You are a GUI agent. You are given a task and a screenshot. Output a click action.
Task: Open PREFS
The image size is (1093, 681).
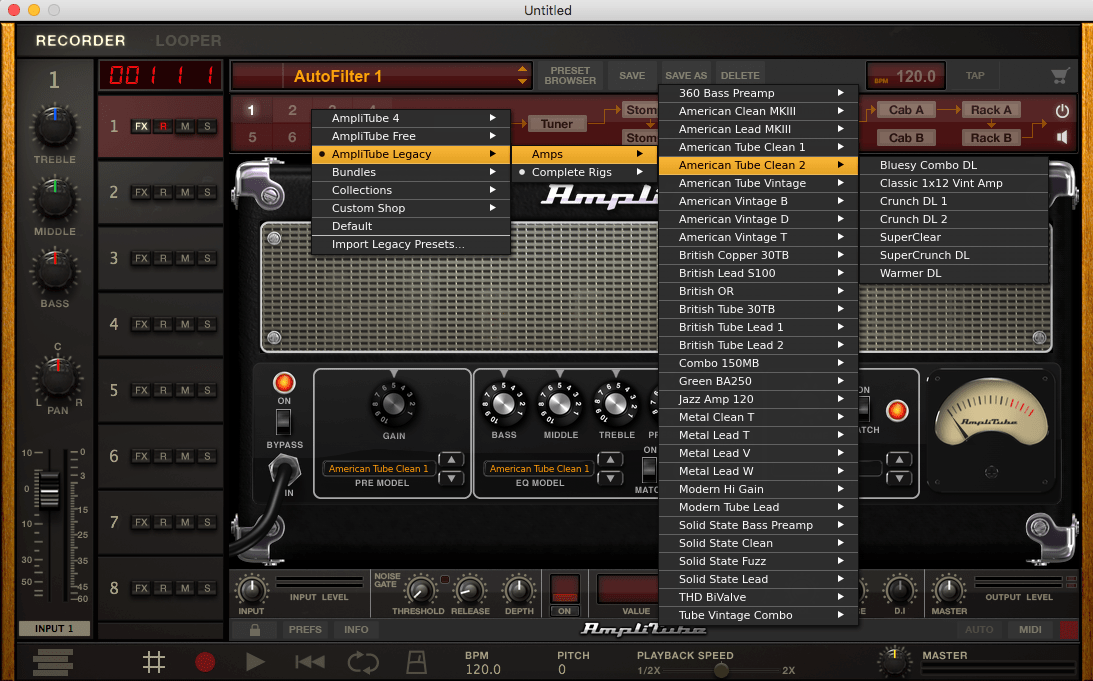[x=305, y=629]
